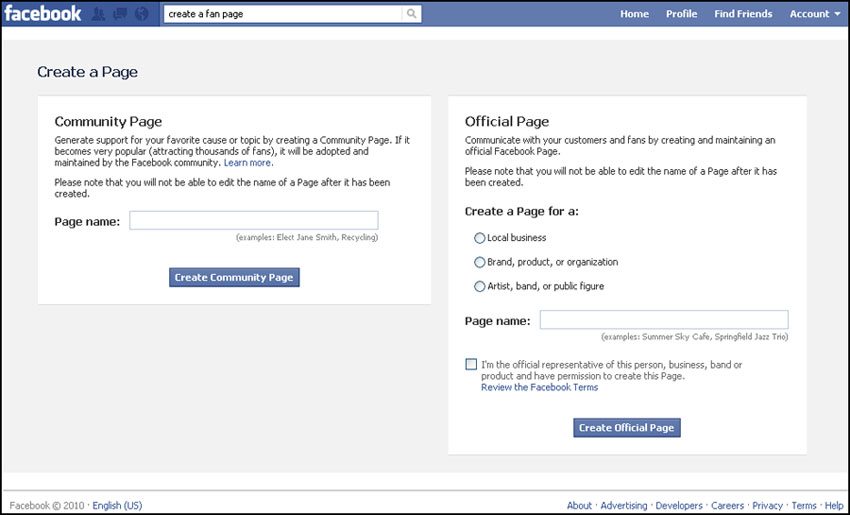Open the Careers footer link
850x515 pixels.
(x=727, y=505)
